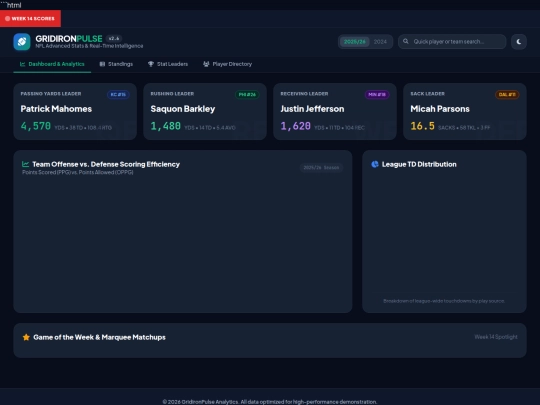Click Team Offense vs. Defense Scoring Efficiency heading
This screenshot has width=540, height=405.
coord(106,164)
